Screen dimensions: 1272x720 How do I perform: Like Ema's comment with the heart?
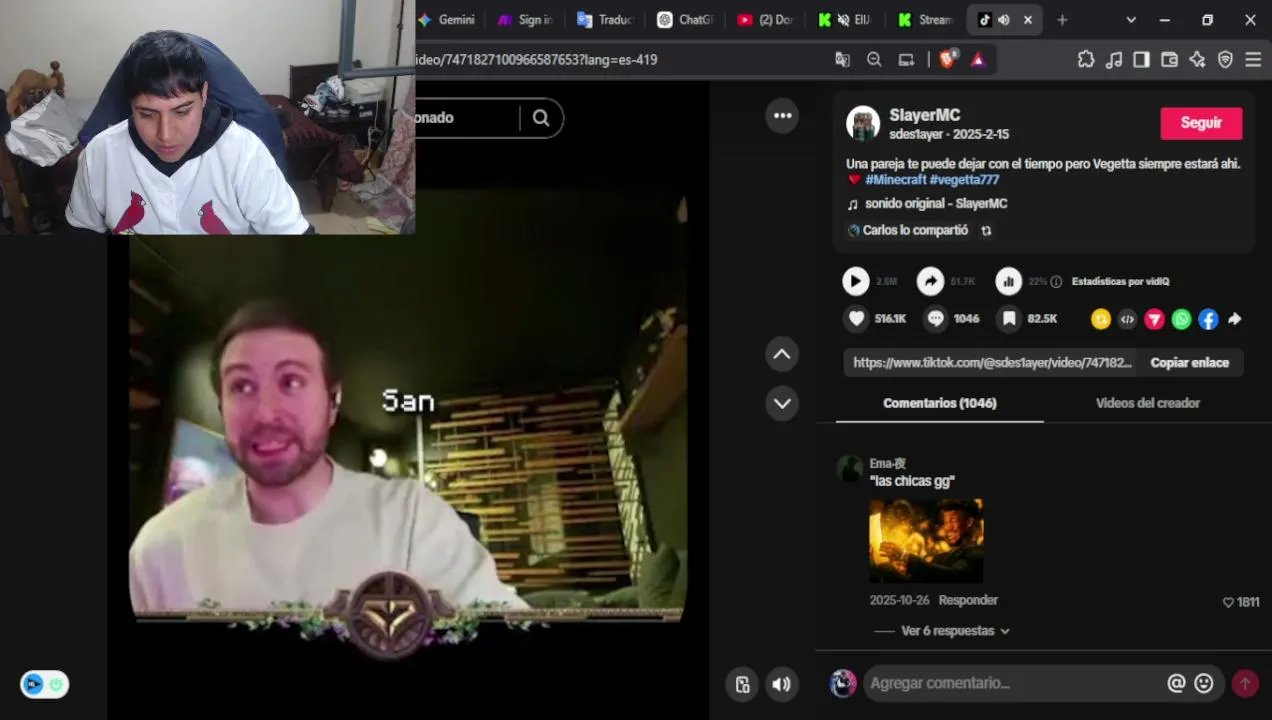coord(1229,602)
